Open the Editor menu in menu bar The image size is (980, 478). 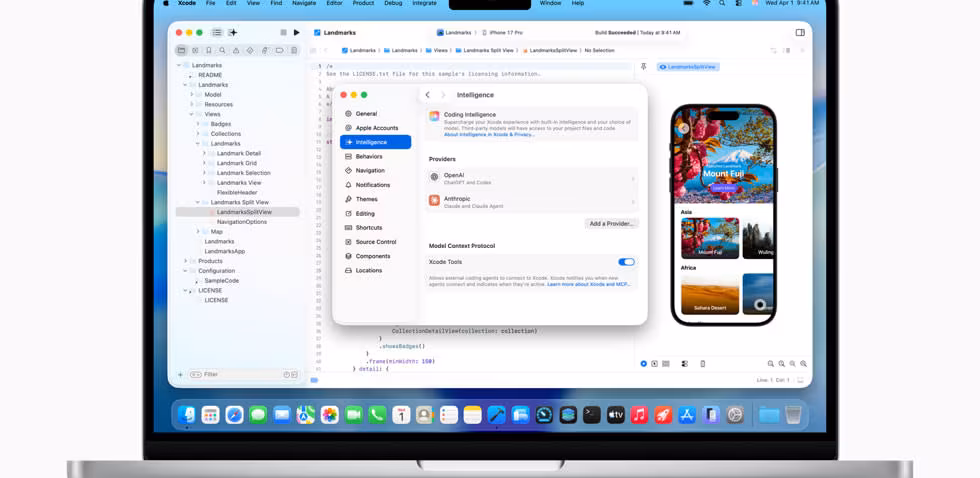[334, 3]
